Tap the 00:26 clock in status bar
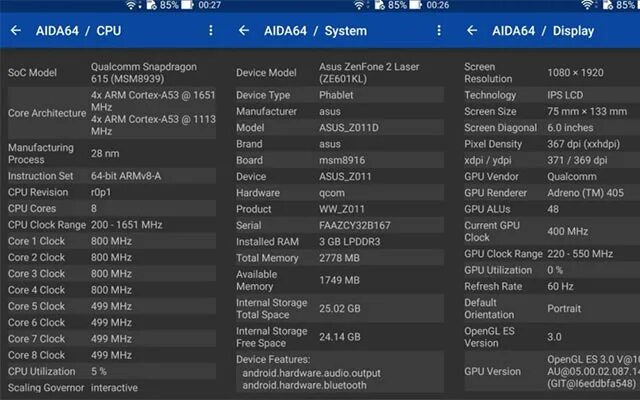The width and height of the screenshot is (640, 400). [438, 5]
